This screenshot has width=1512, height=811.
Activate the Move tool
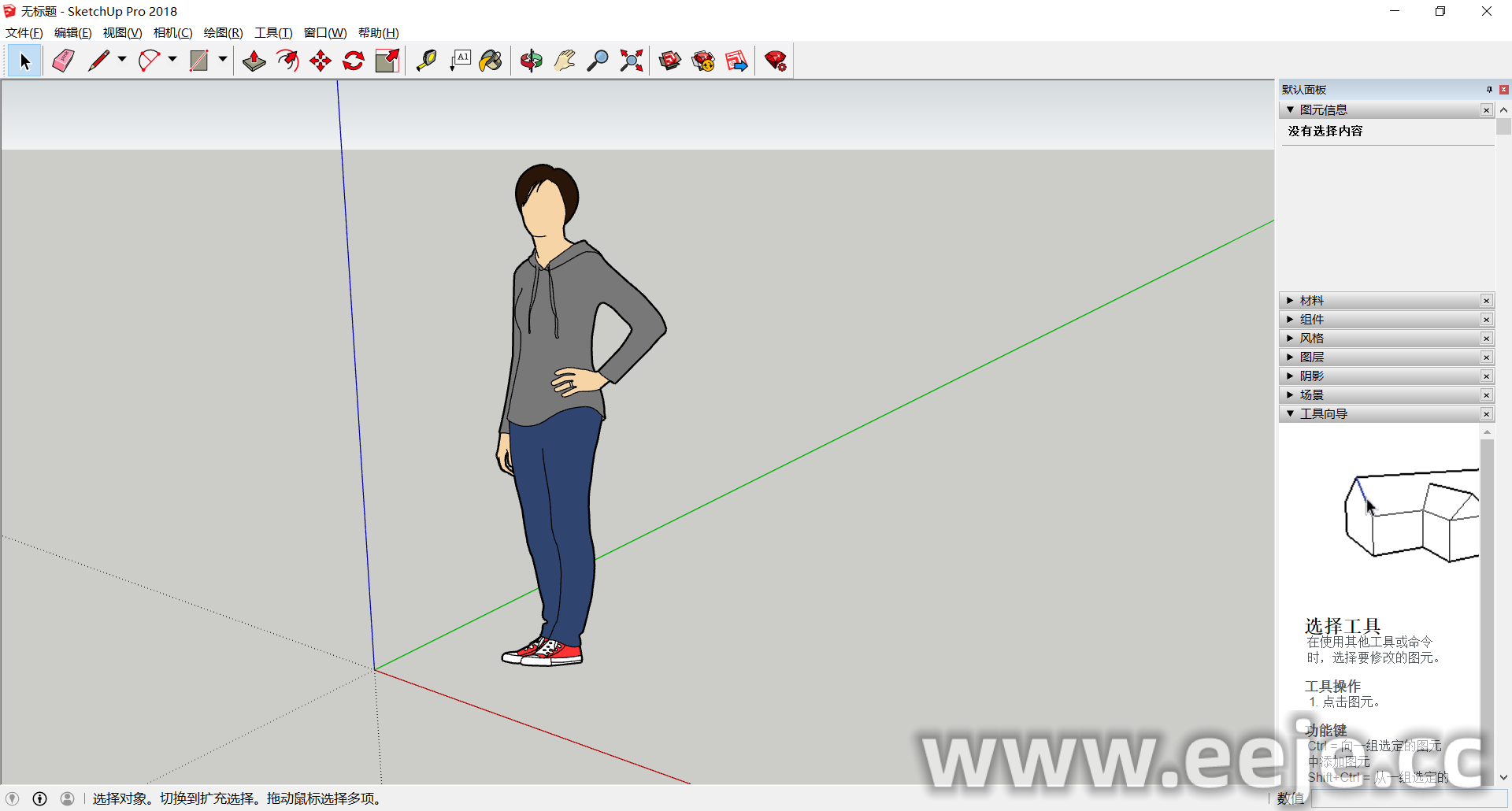click(x=321, y=61)
